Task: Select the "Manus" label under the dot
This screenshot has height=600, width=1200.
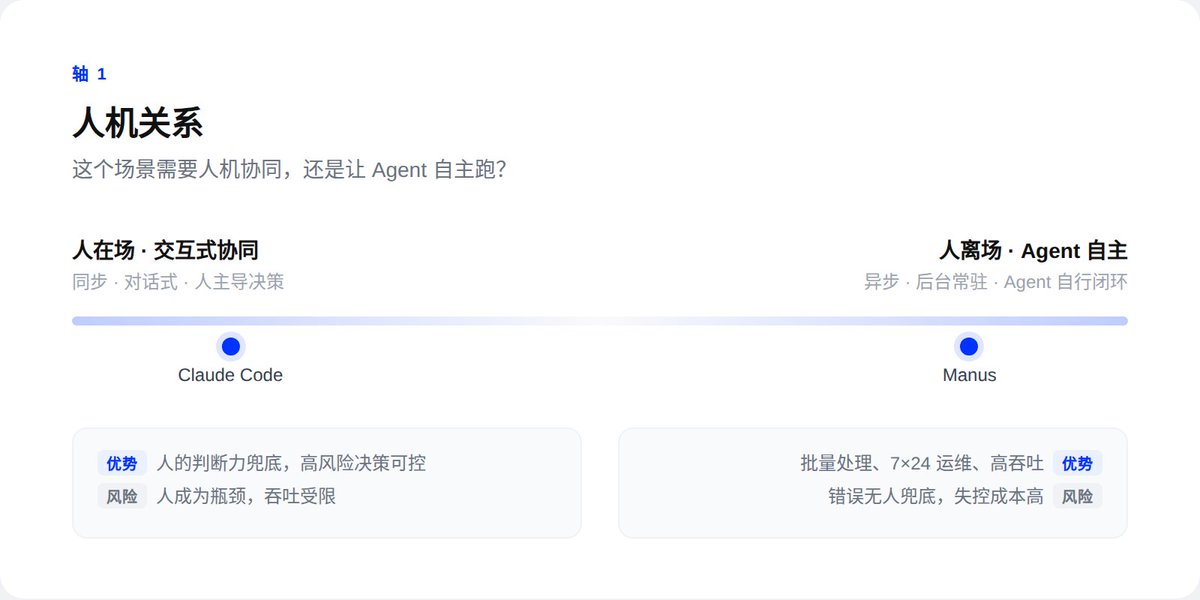Action: pos(969,375)
